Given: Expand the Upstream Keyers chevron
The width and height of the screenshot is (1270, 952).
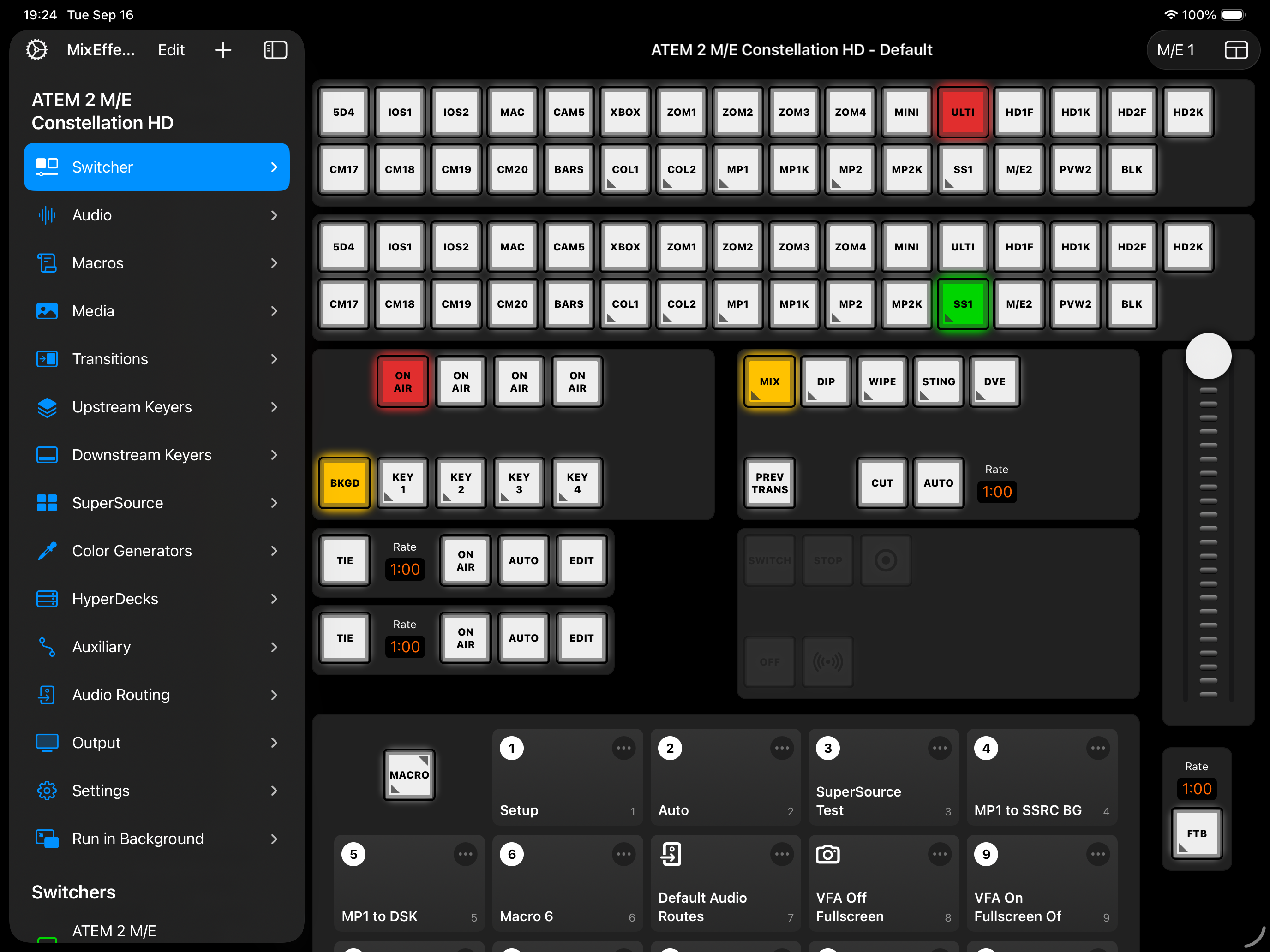Looking at the screenshot, I should [x=274, y=407].
